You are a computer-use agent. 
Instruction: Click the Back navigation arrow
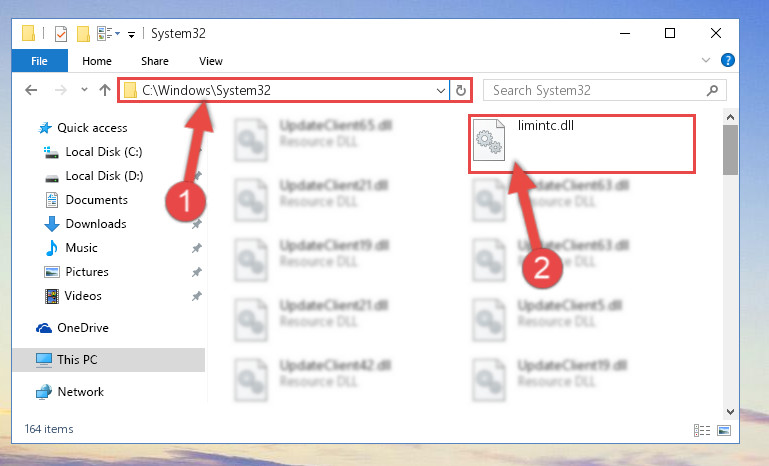pyautogui.click(x=31, y=90)
